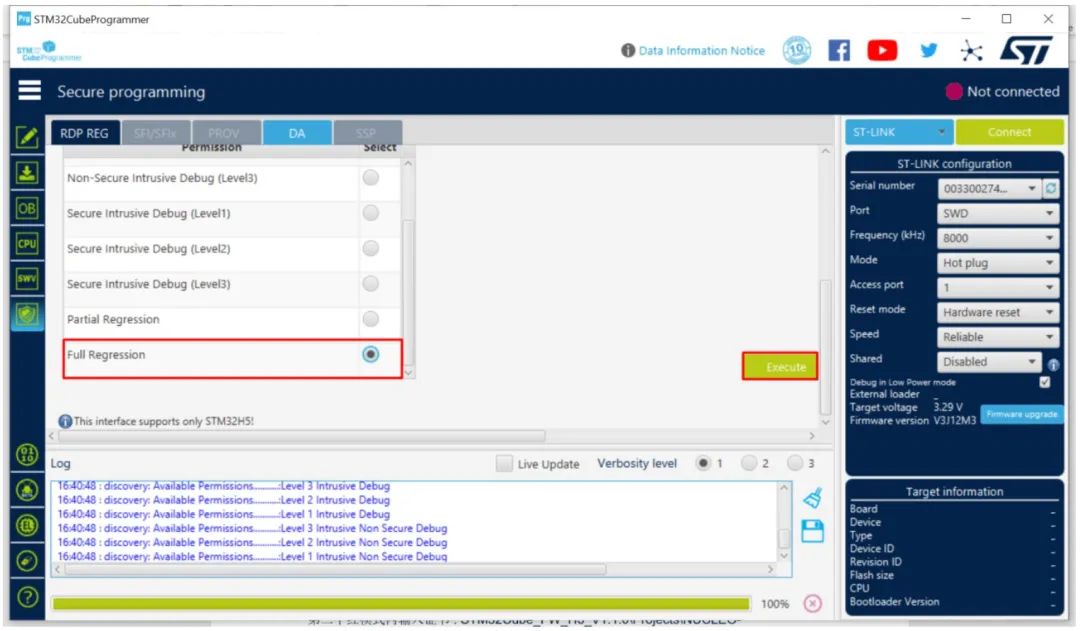Refresh the ST-LINK serial number list
Viewport: 1080px width, 631px height.
pos(1051,188)
